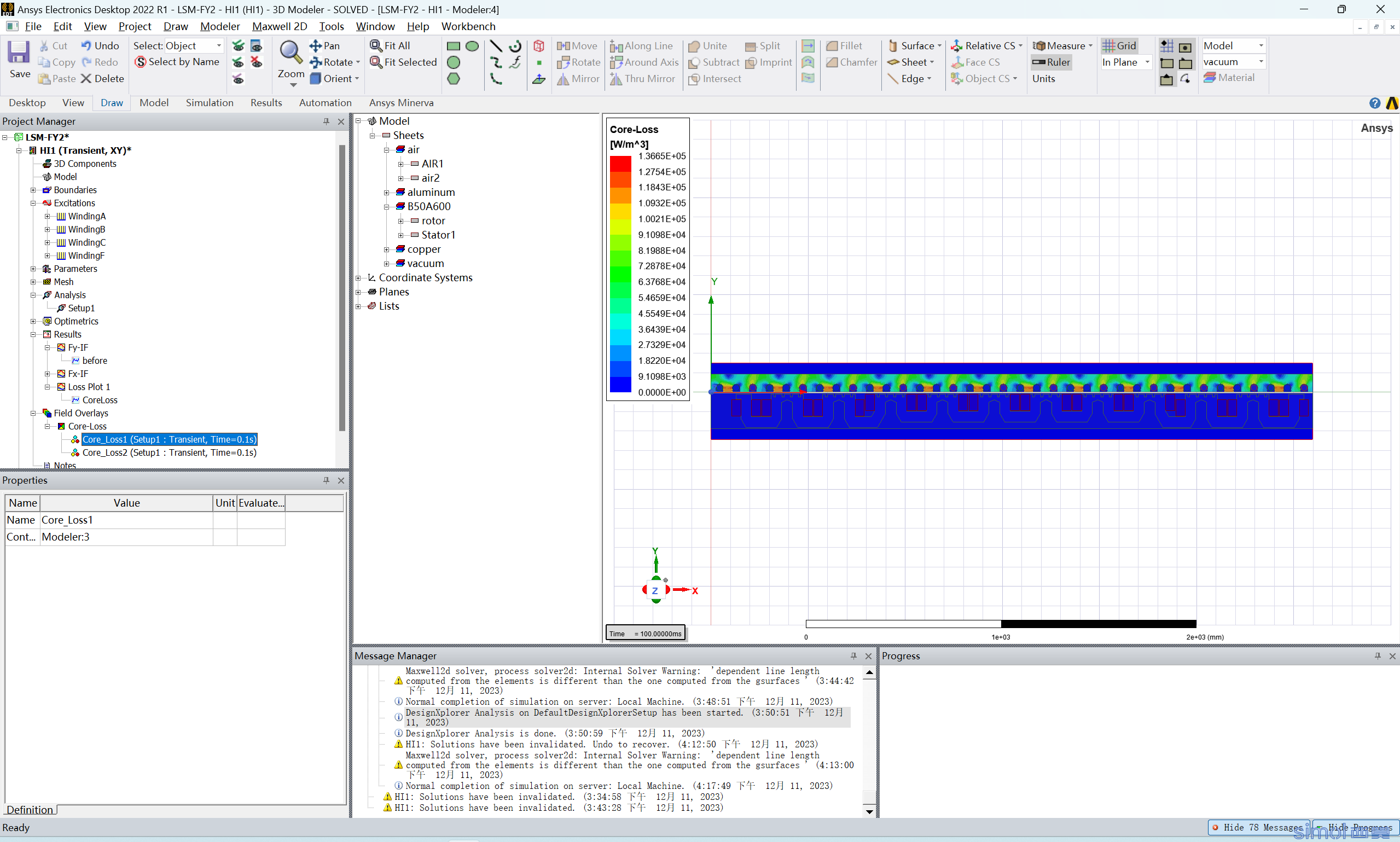
Task: Click the Project Manager vertical scrollbar
Action: 342,288
